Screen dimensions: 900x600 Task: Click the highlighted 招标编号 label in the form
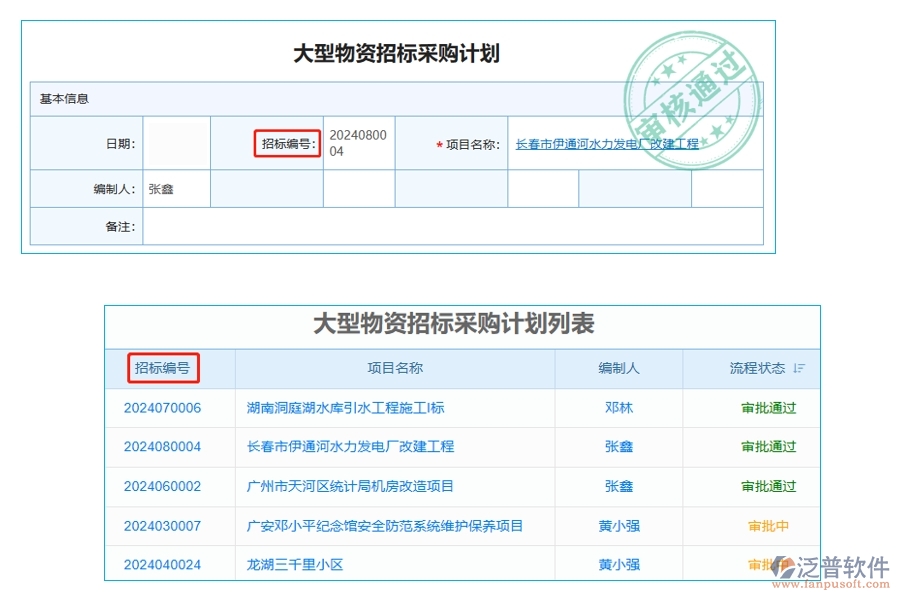290,145
